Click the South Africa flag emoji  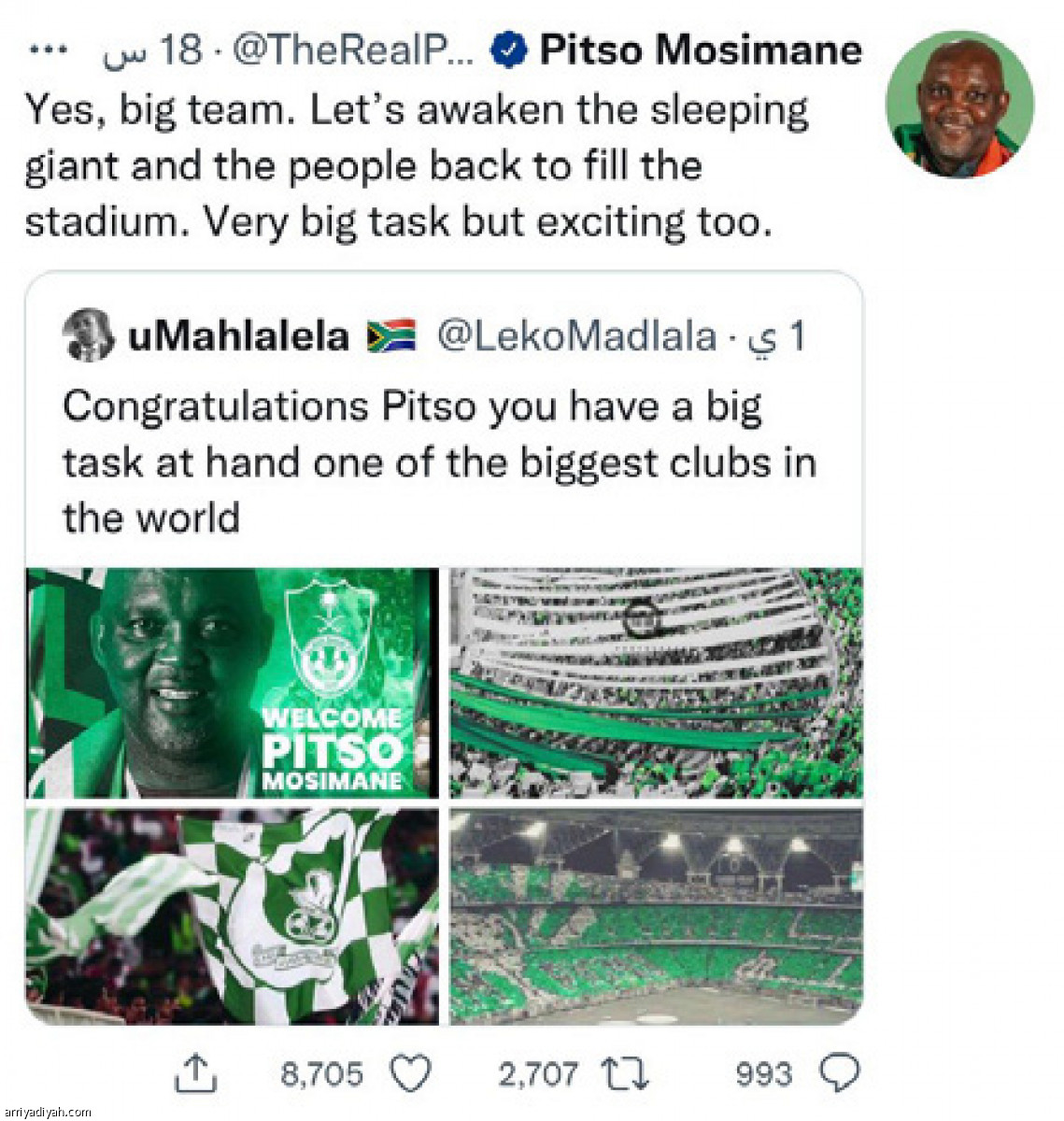coord(391,335)
